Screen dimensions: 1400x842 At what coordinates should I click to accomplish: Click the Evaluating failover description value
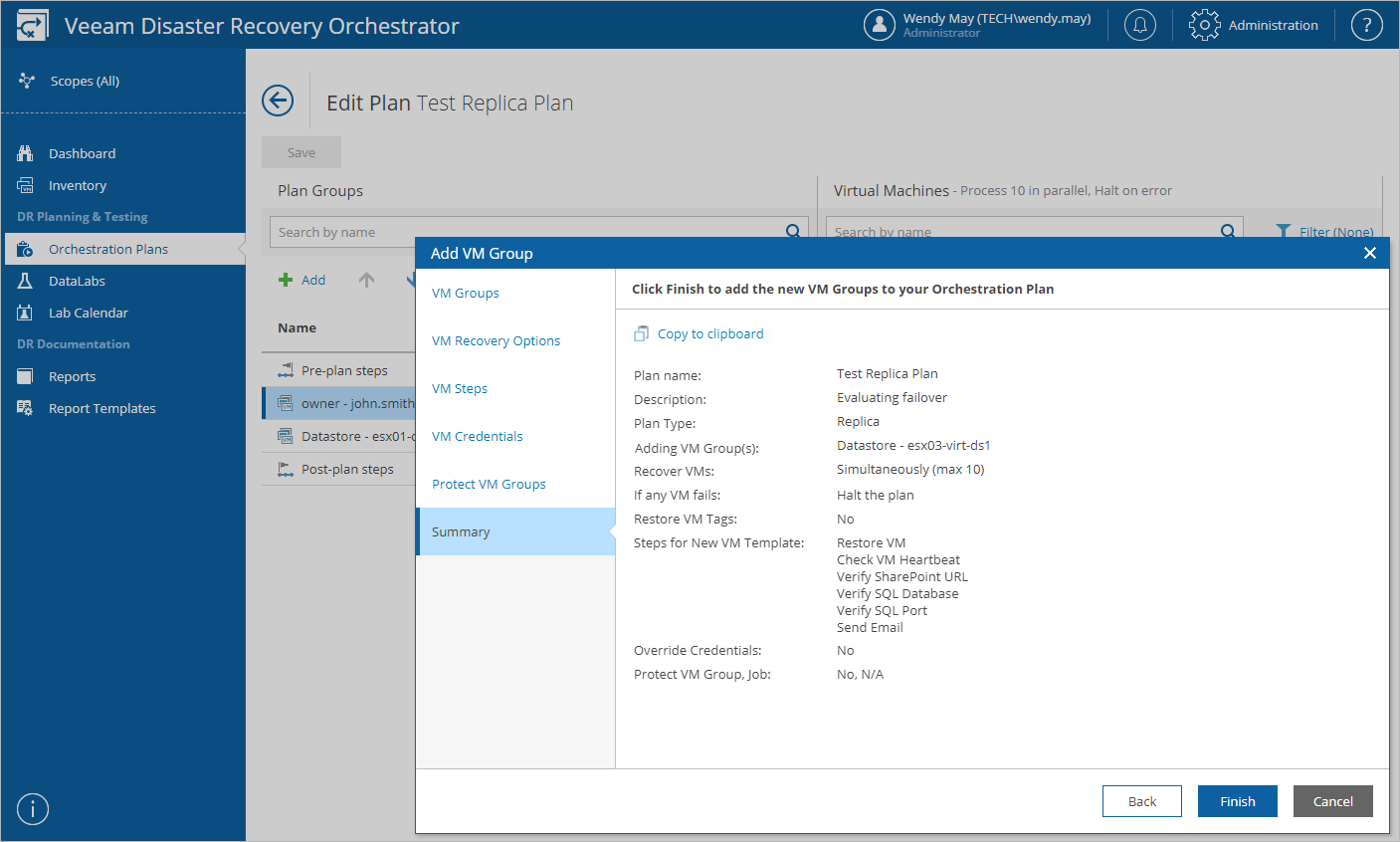[892, 397]
